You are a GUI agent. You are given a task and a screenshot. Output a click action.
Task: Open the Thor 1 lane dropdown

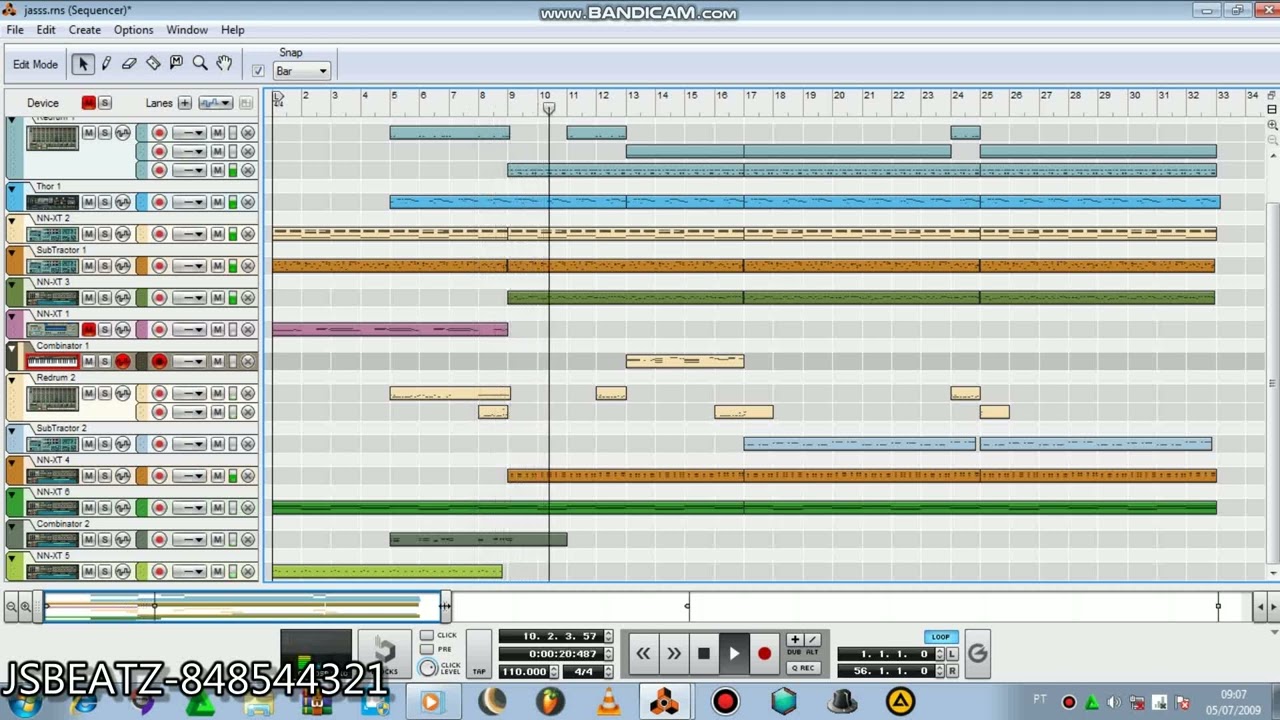point(188,202)
